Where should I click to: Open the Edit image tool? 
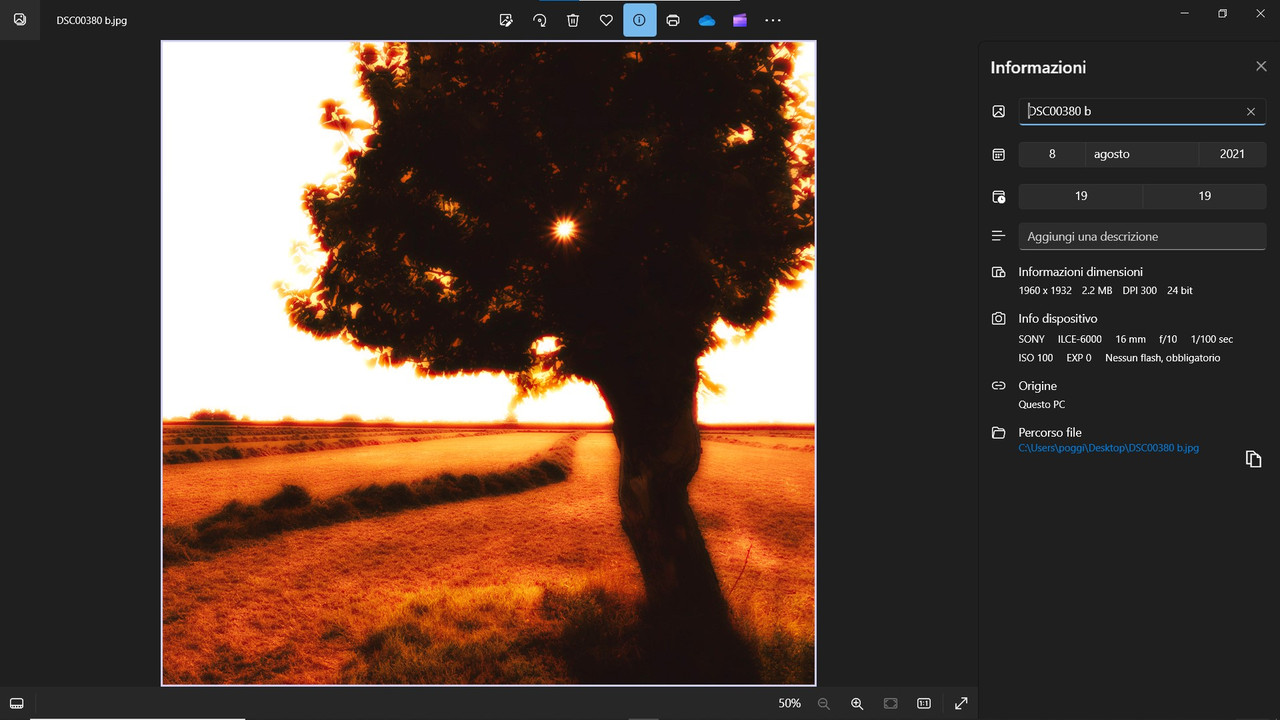click(x=506, y=20)
